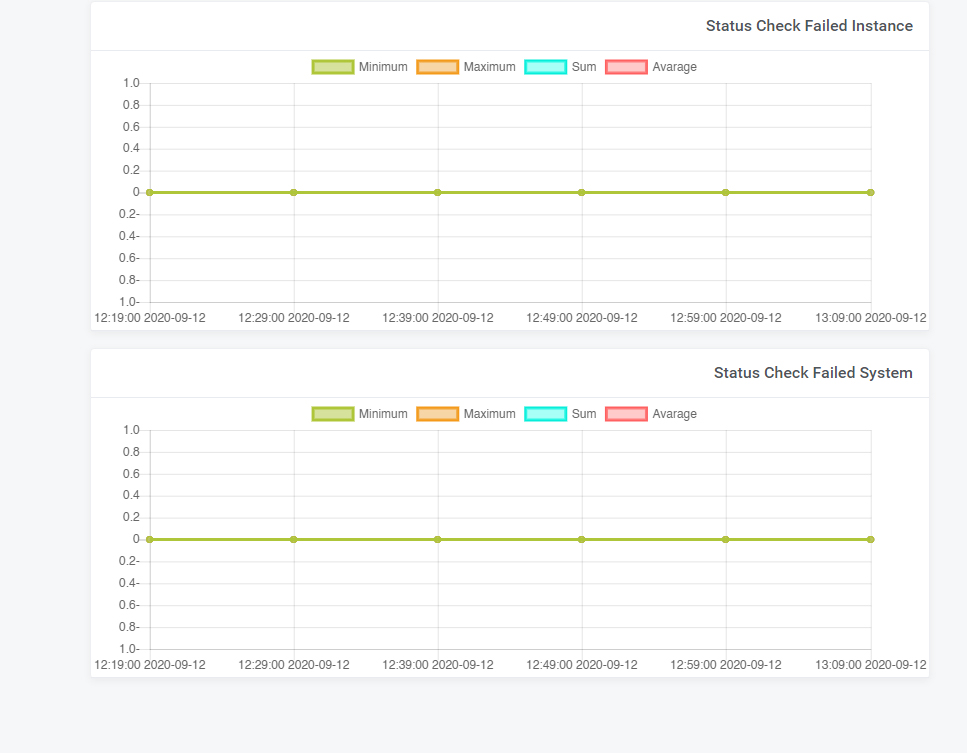Toggle Sum series in Status Check Failed Instance chart
The image size is (967, 753).
[561, 67]
